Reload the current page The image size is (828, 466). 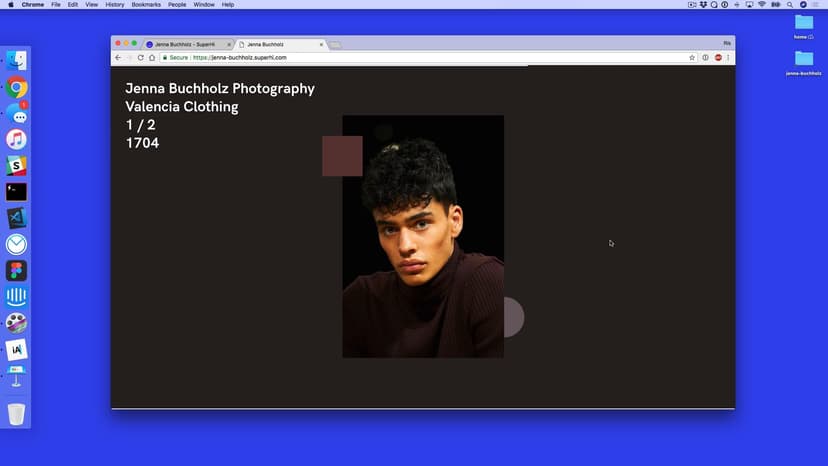140,58
